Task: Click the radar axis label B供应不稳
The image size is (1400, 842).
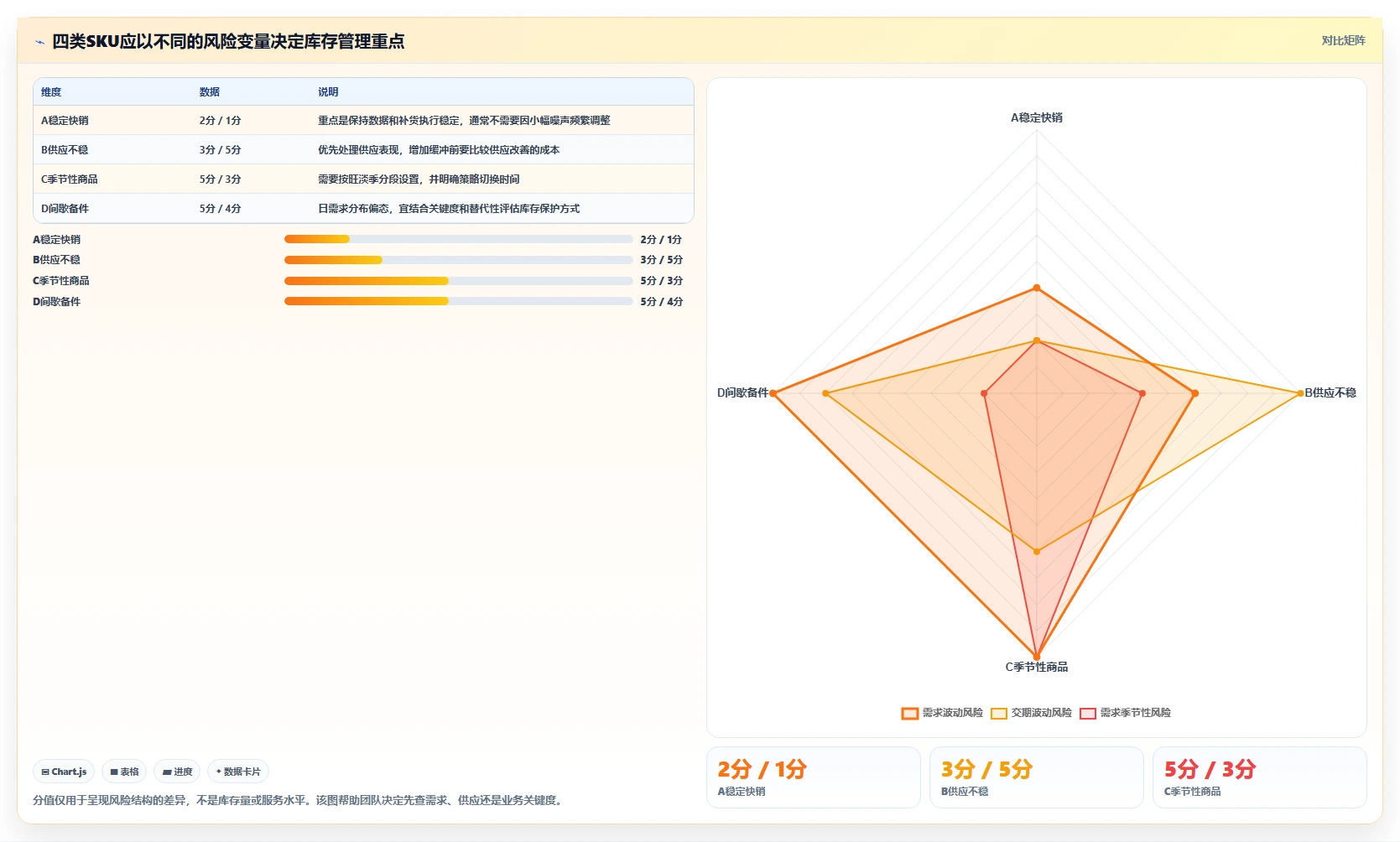Action: pyautogui.click(x=1330, y=392)
